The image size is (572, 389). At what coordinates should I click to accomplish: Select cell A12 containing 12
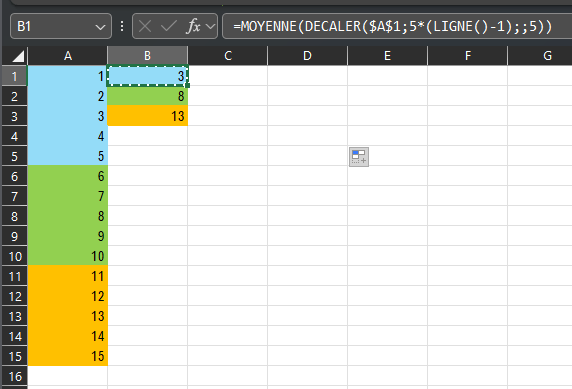[67, 296]
